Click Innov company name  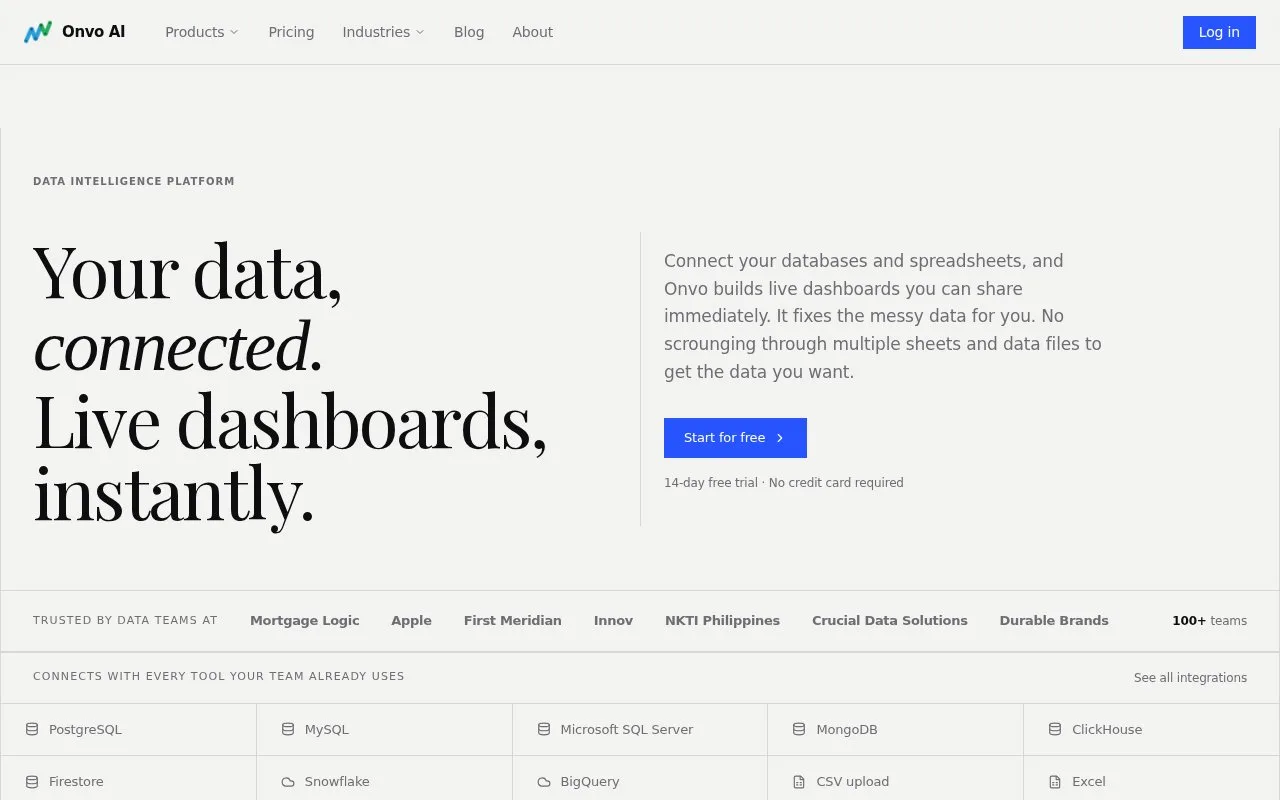[x=613, y=620]
